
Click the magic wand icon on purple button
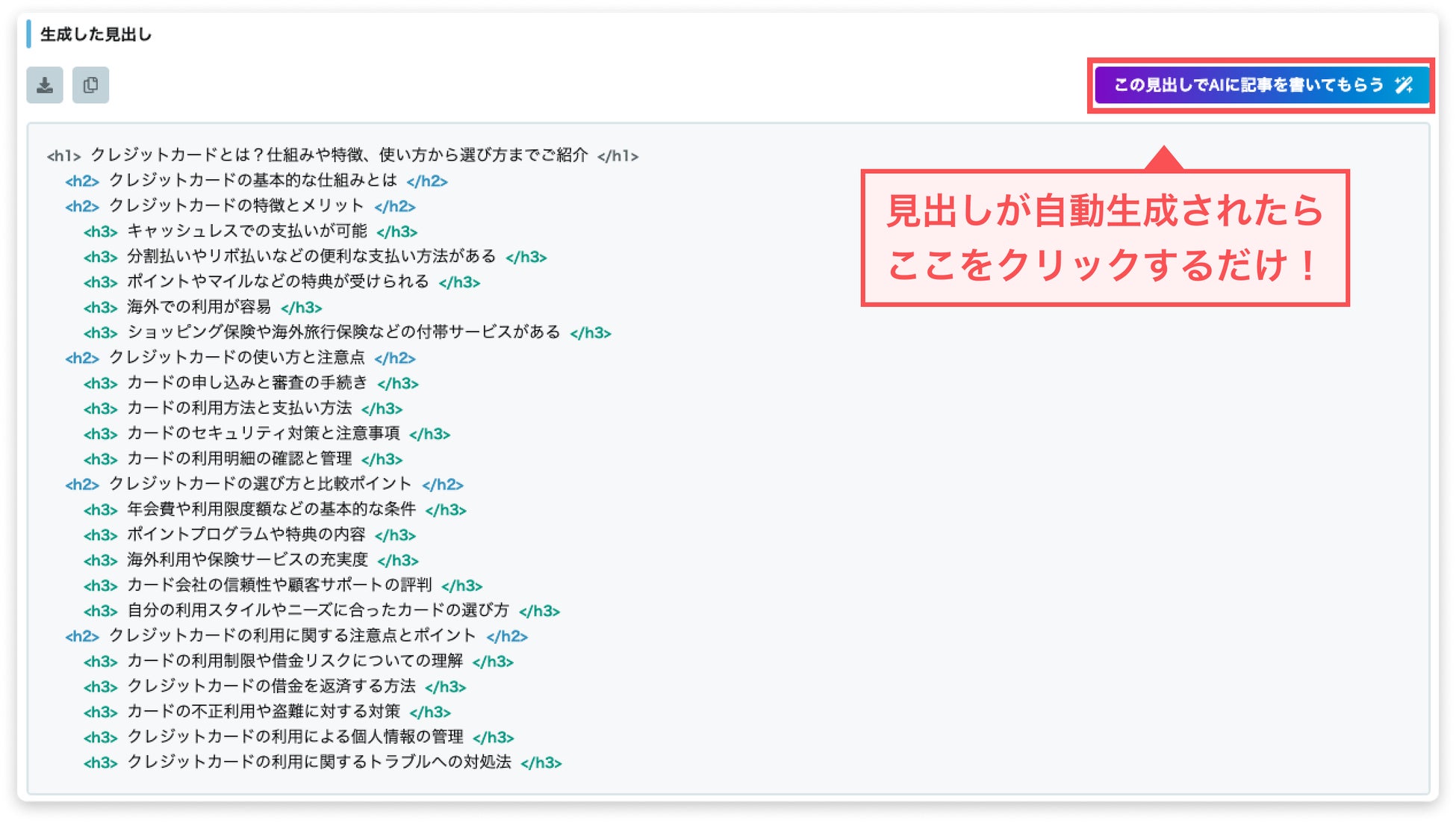[x=1404, y=85]
